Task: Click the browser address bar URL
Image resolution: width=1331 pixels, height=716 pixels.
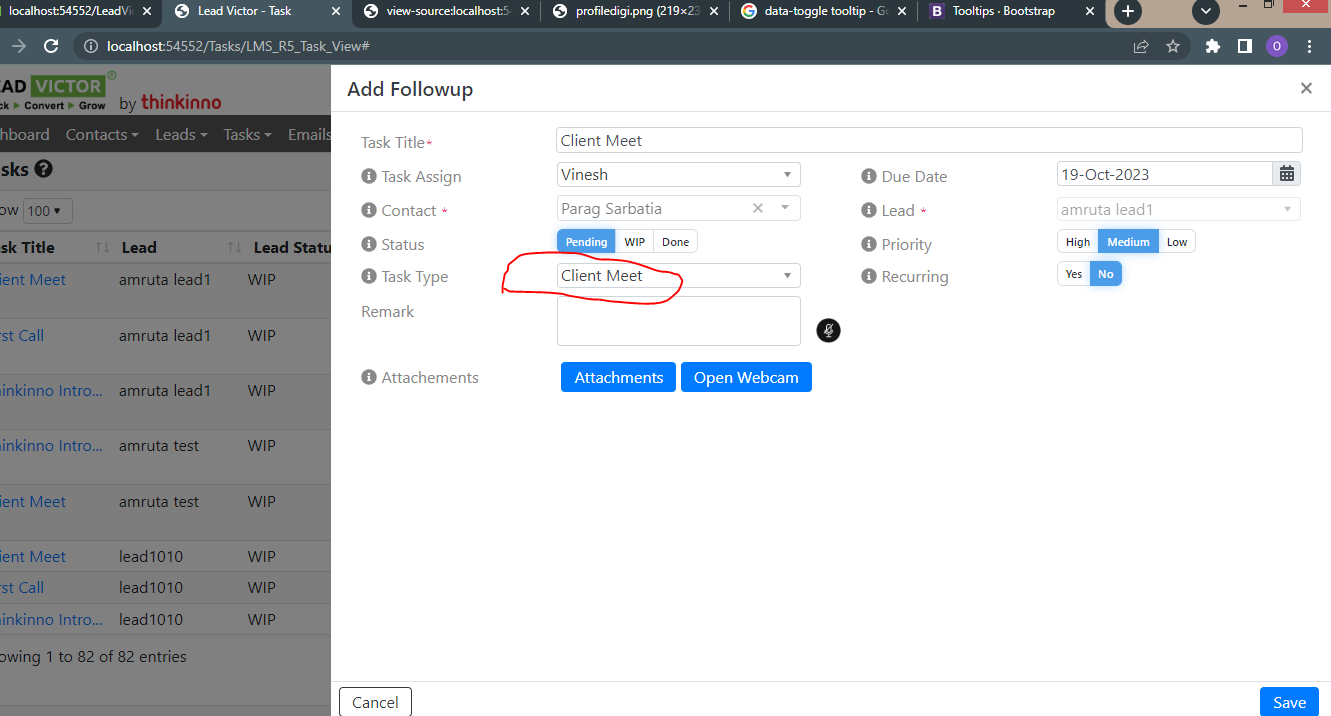Action: [x=239, y=46]
